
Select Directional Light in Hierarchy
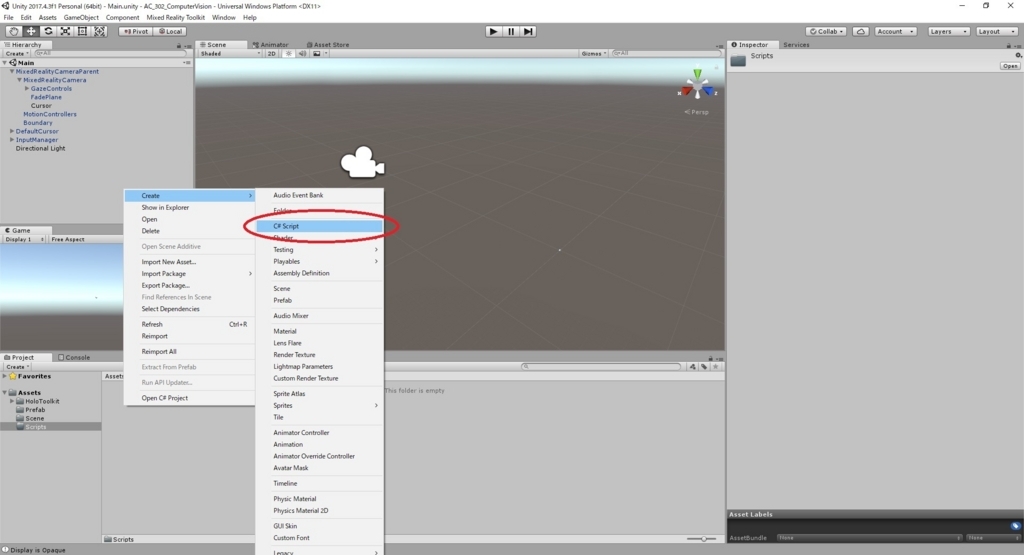[x=40, y=148]
